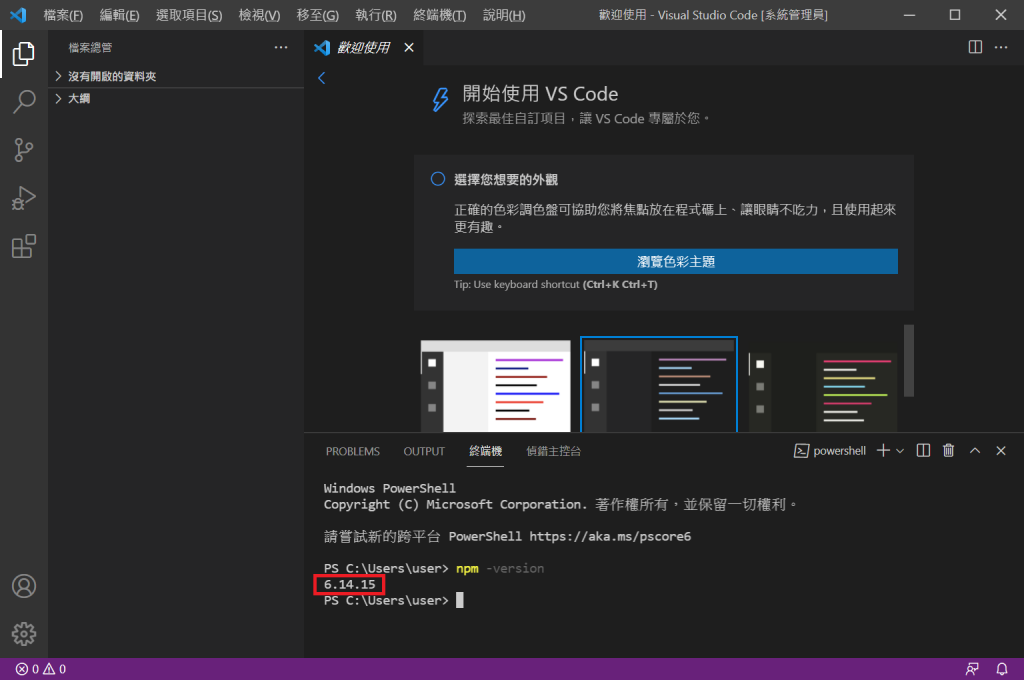The image size is (1024, 680).
Task: Click the 開始使用 VS Code heading
Action: [x=540, y=93]
